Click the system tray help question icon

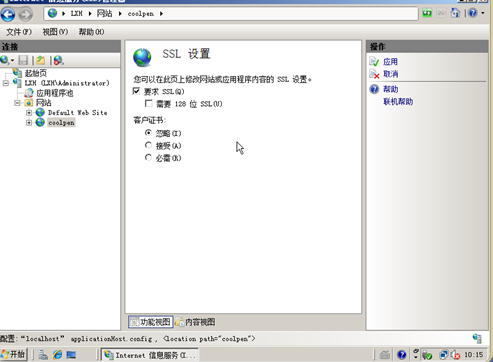[402, 355]
